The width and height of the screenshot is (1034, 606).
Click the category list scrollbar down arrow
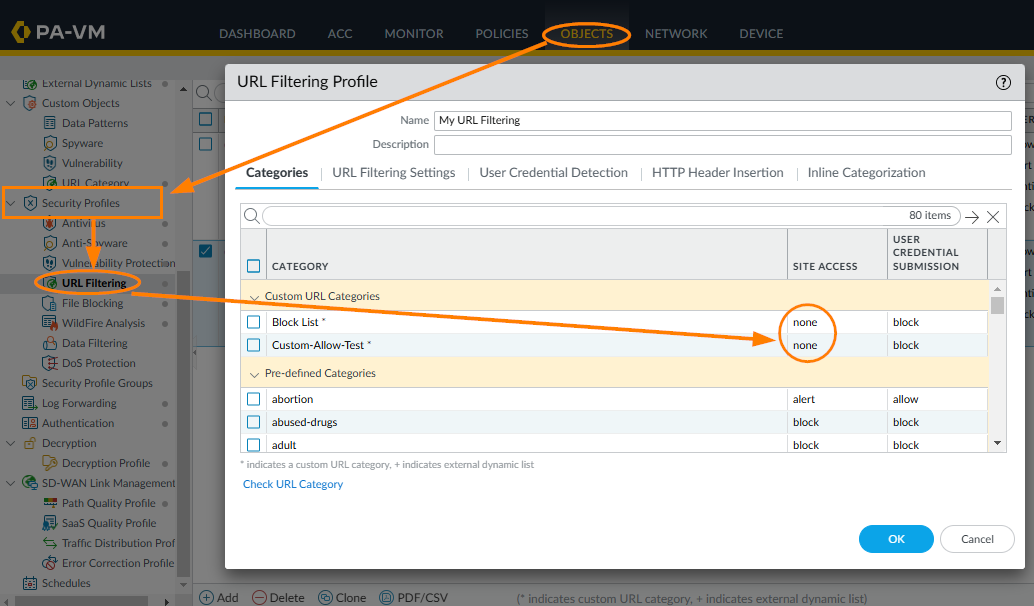(996, 442)
